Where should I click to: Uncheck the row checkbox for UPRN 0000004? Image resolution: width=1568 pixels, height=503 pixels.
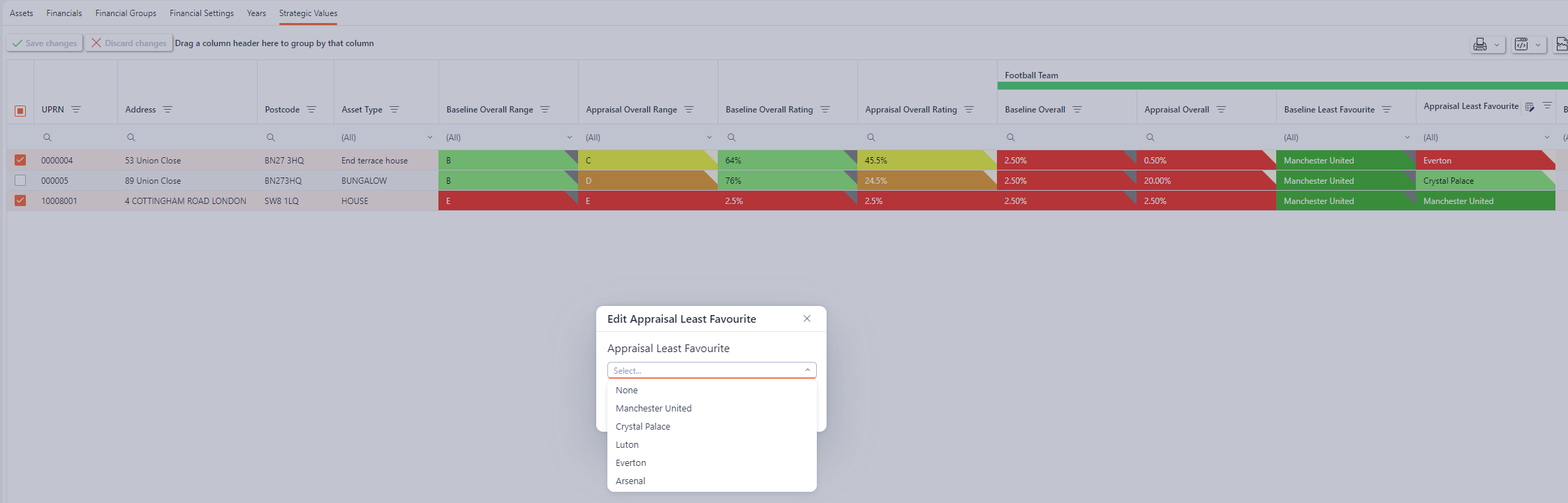(20, 160)
